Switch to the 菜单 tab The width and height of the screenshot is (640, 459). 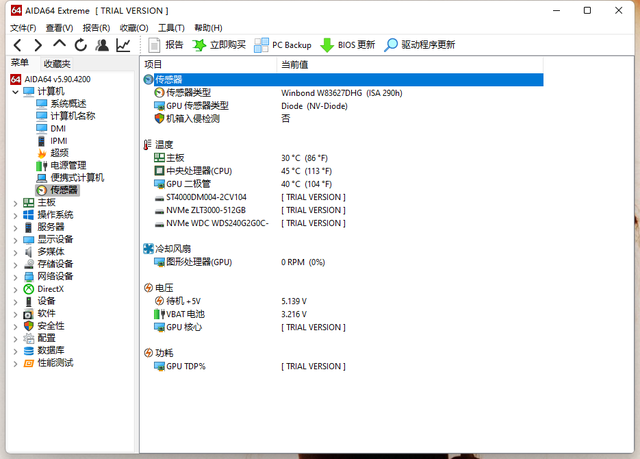click(20, 63)
